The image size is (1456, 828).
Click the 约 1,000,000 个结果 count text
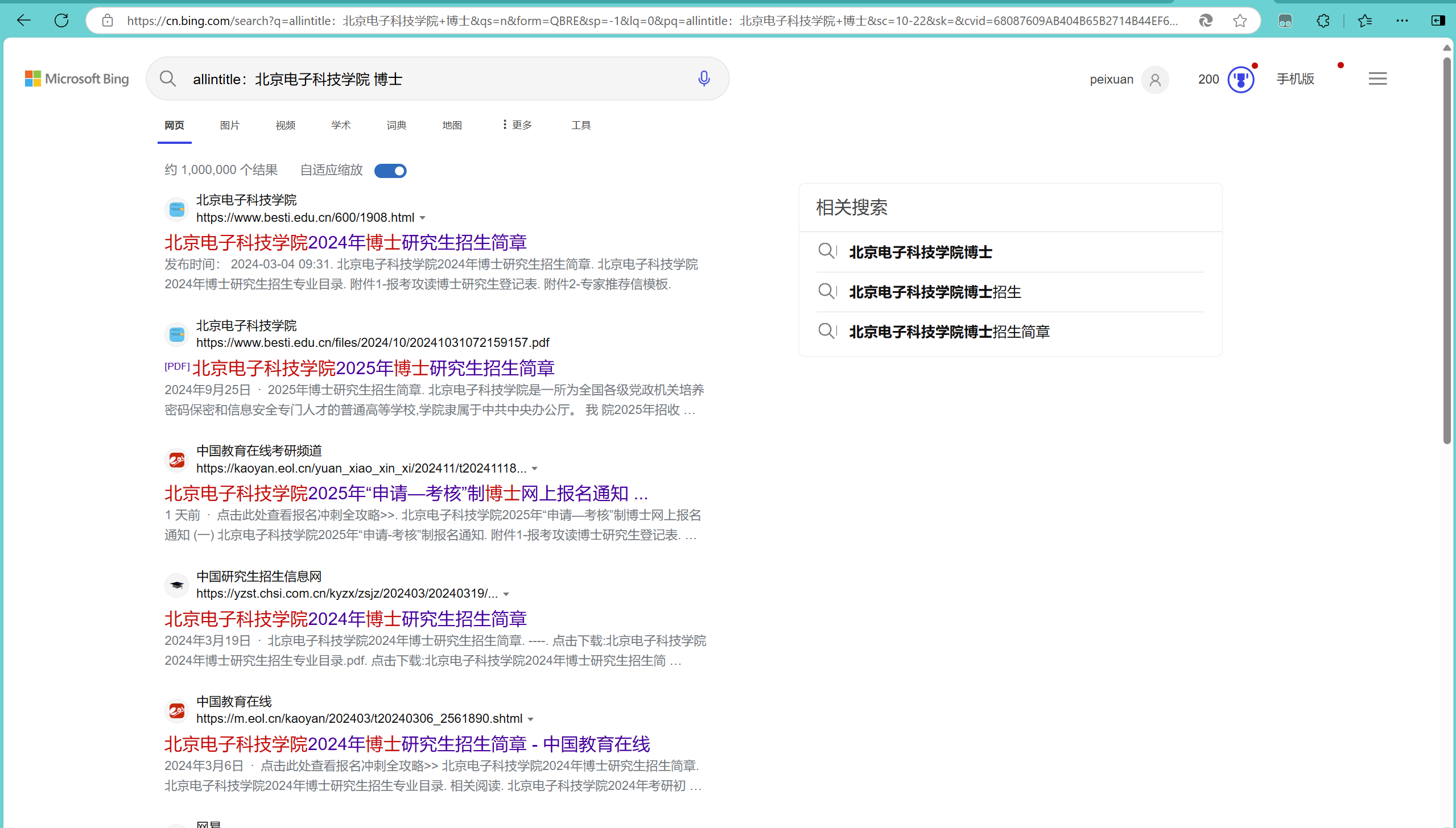(x=221, y=170)
